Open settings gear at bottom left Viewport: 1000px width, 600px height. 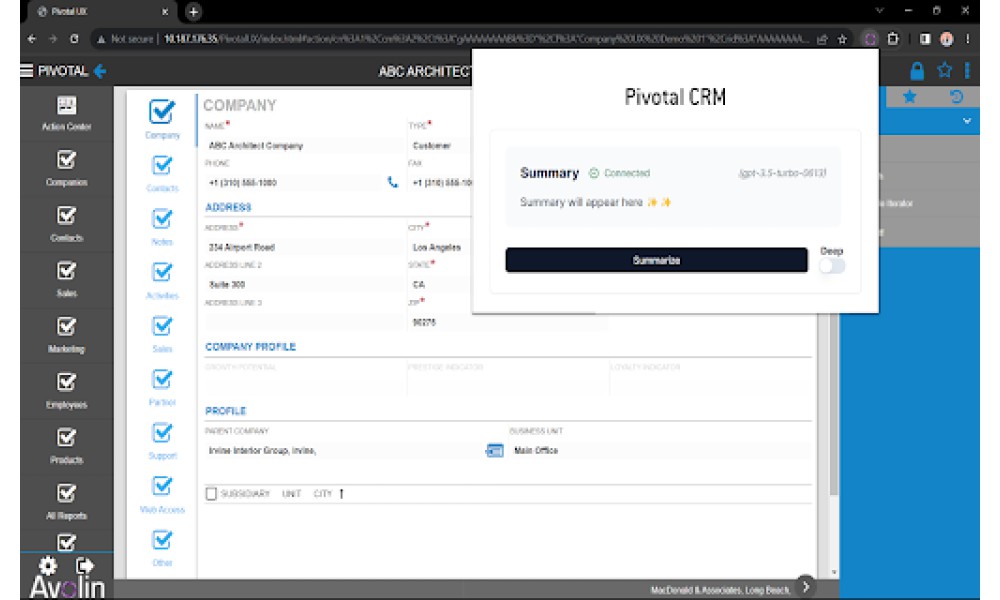pyautogui.click(x=48, y=565)
